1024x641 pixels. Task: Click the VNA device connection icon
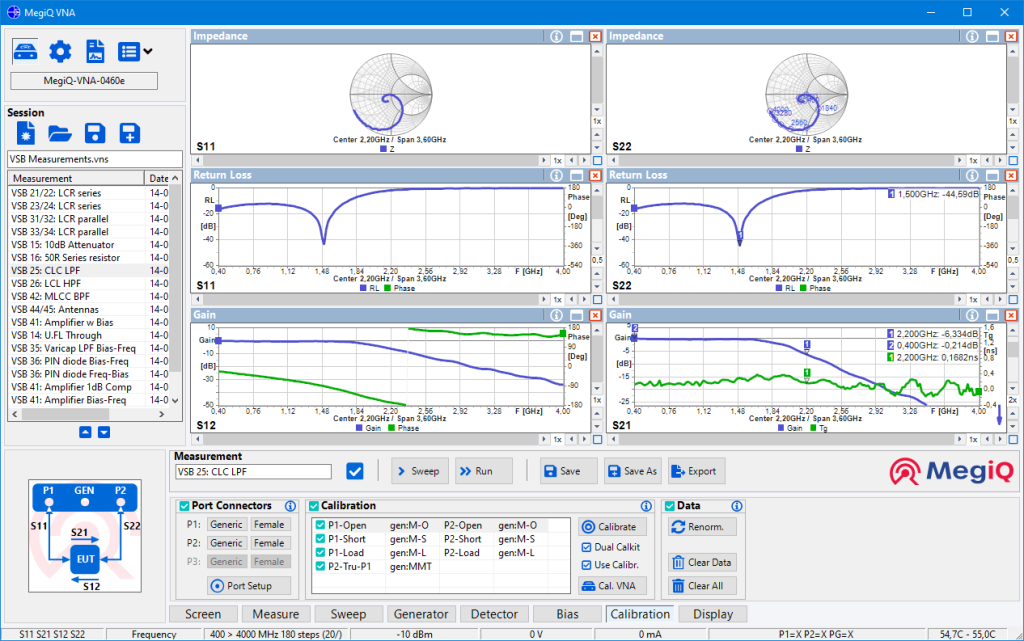[x=26, y=51]
